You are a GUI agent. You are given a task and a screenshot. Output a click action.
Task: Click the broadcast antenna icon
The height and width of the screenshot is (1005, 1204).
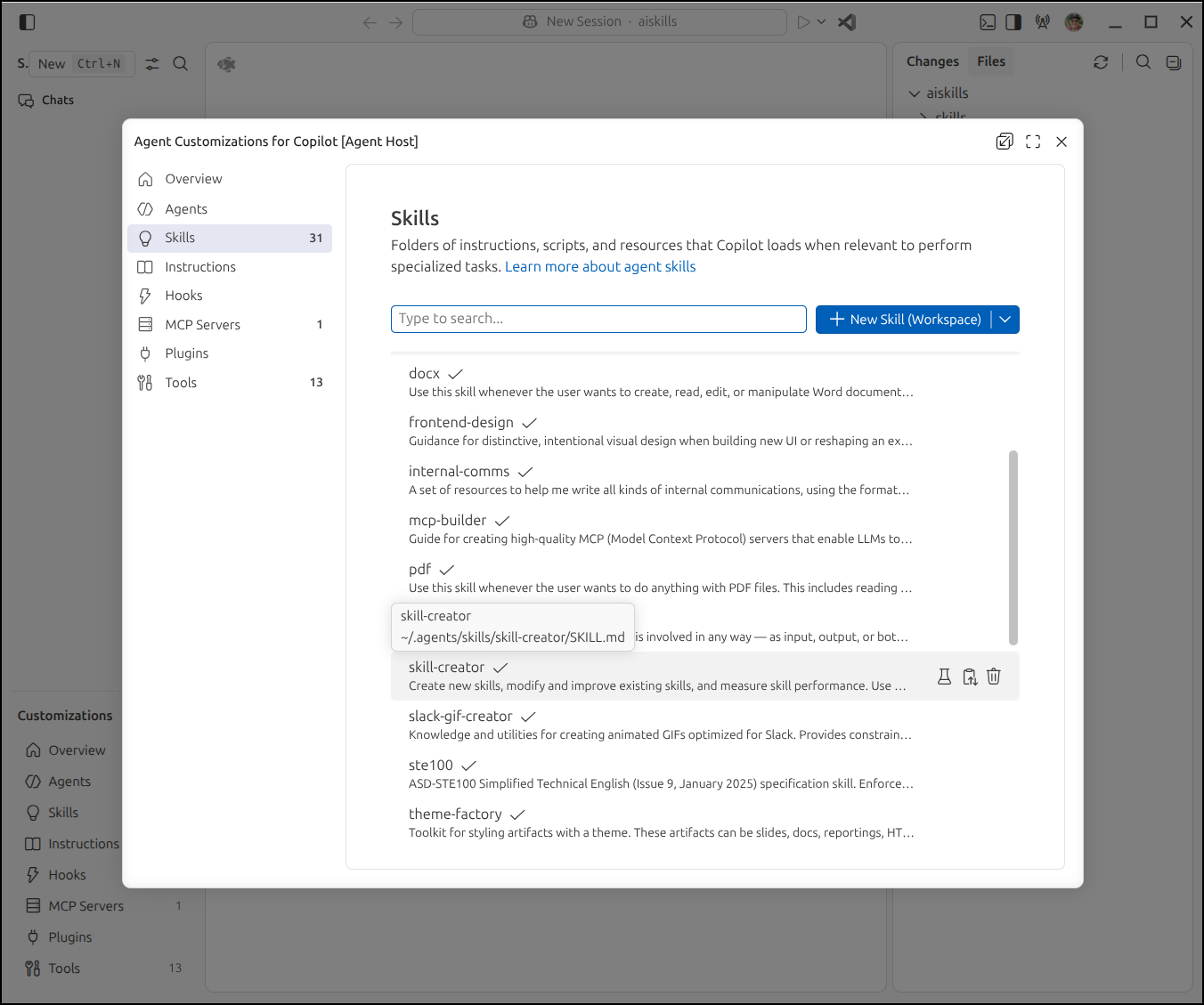pos(1043,22)
